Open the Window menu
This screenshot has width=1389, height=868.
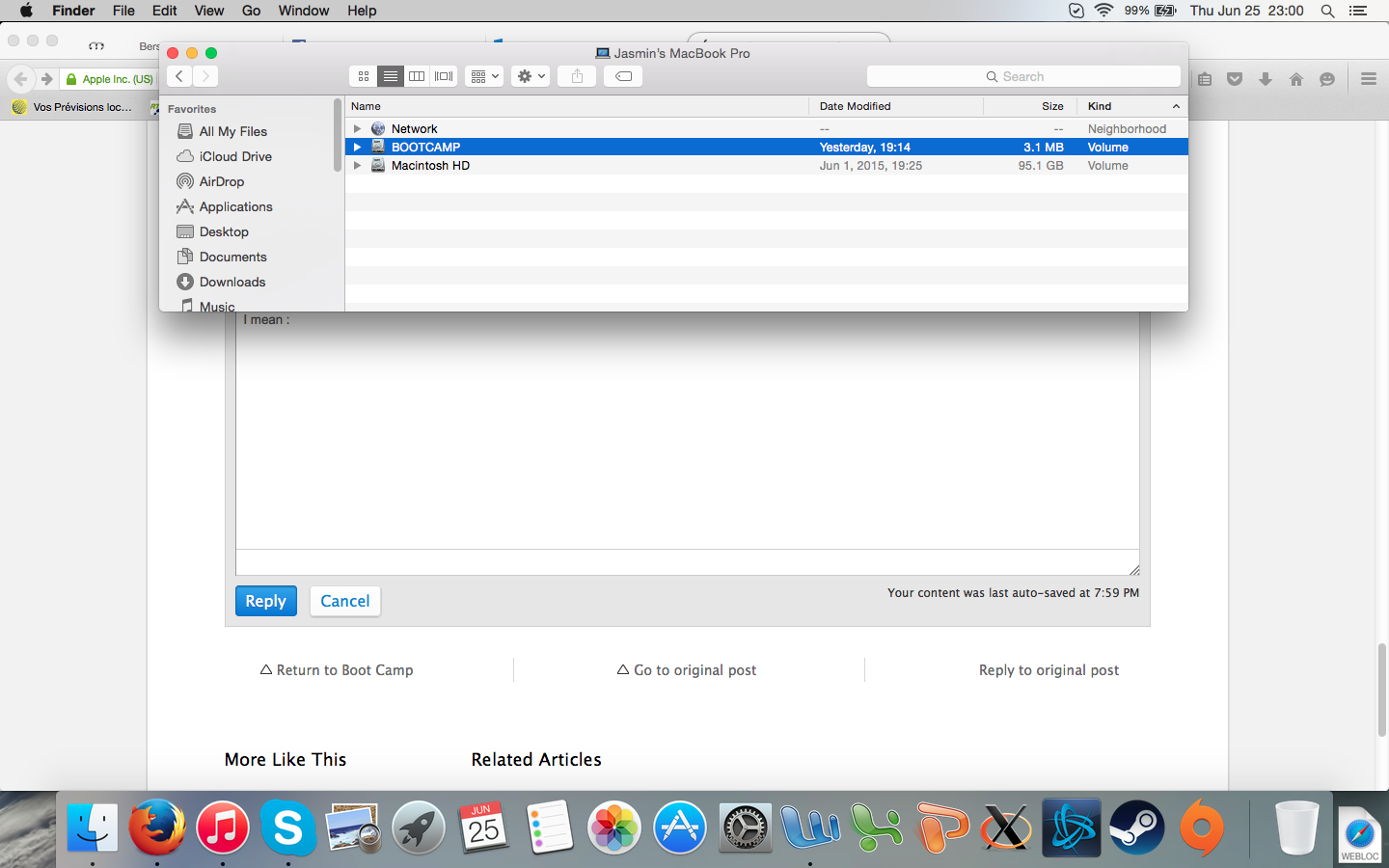click(304, 11)
